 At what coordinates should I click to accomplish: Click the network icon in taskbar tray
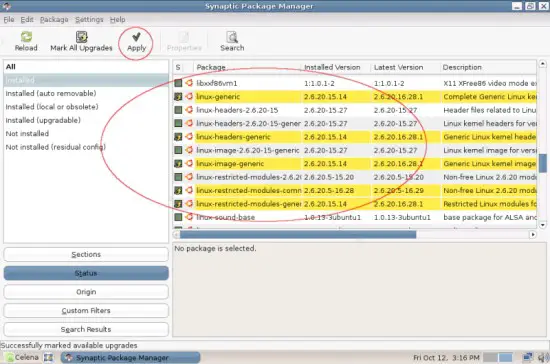click(x=528, y=358)
